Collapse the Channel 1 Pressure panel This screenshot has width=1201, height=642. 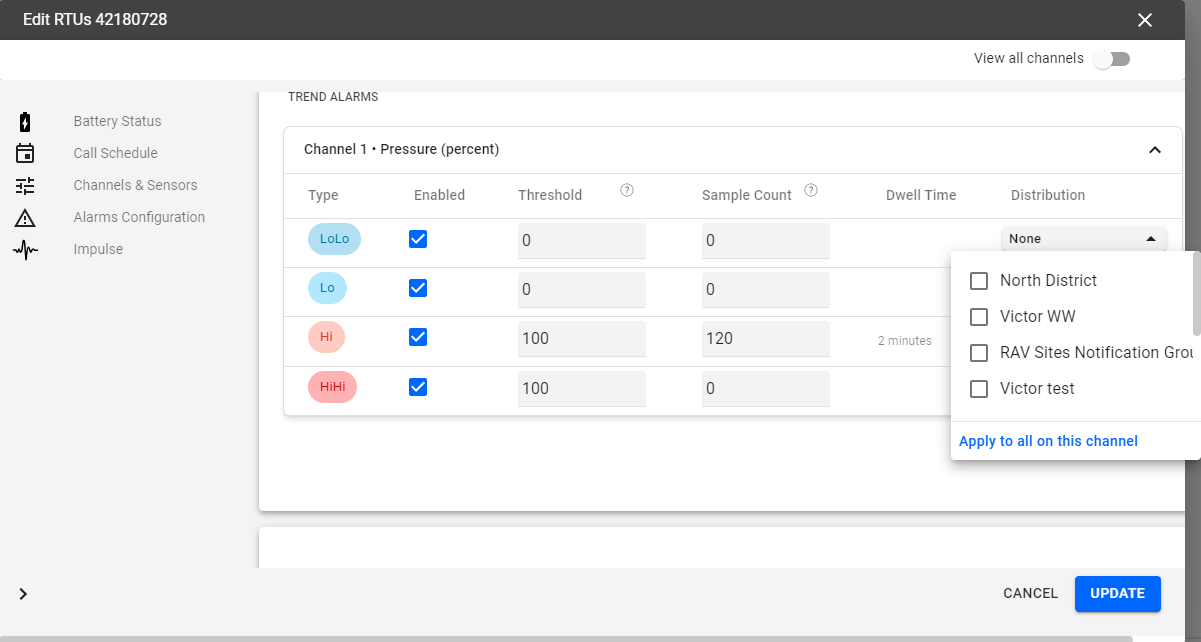pyautogui.click(x=1154, y=150)
